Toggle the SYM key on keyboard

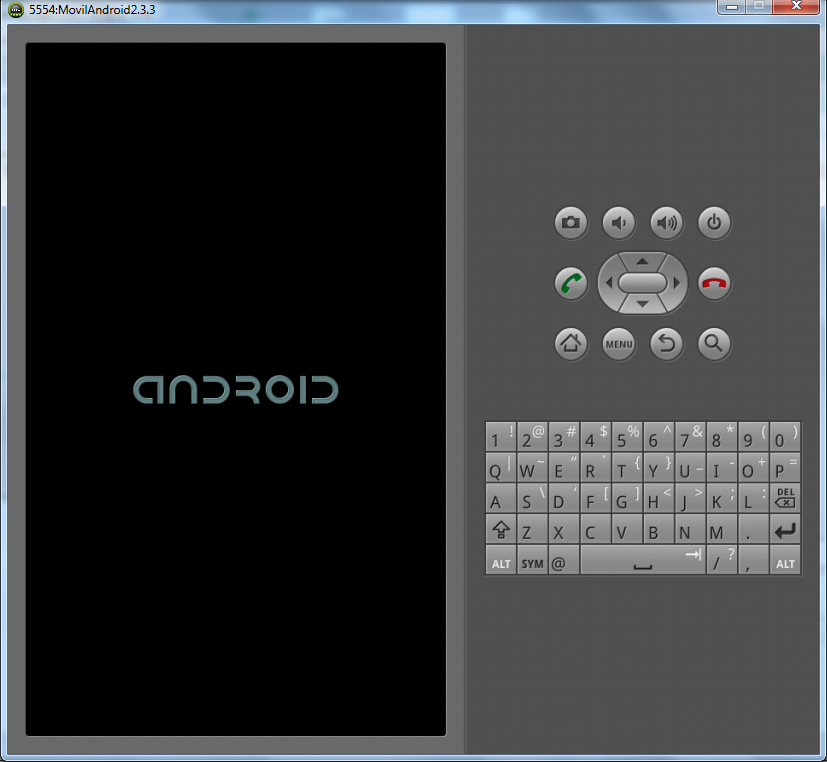point(531,561)
